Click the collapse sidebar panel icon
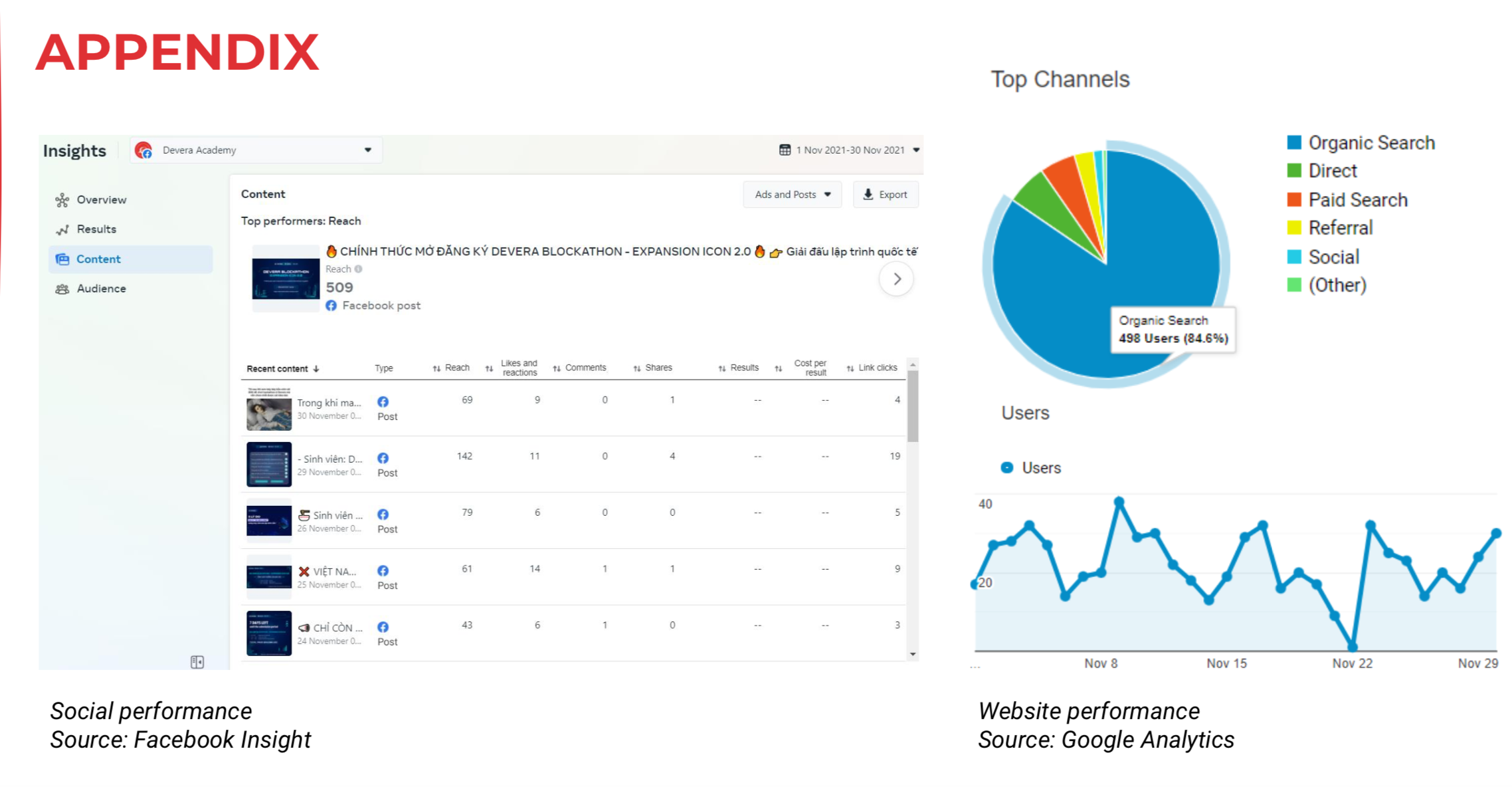 pyautogui.click(x=197, y=662)
